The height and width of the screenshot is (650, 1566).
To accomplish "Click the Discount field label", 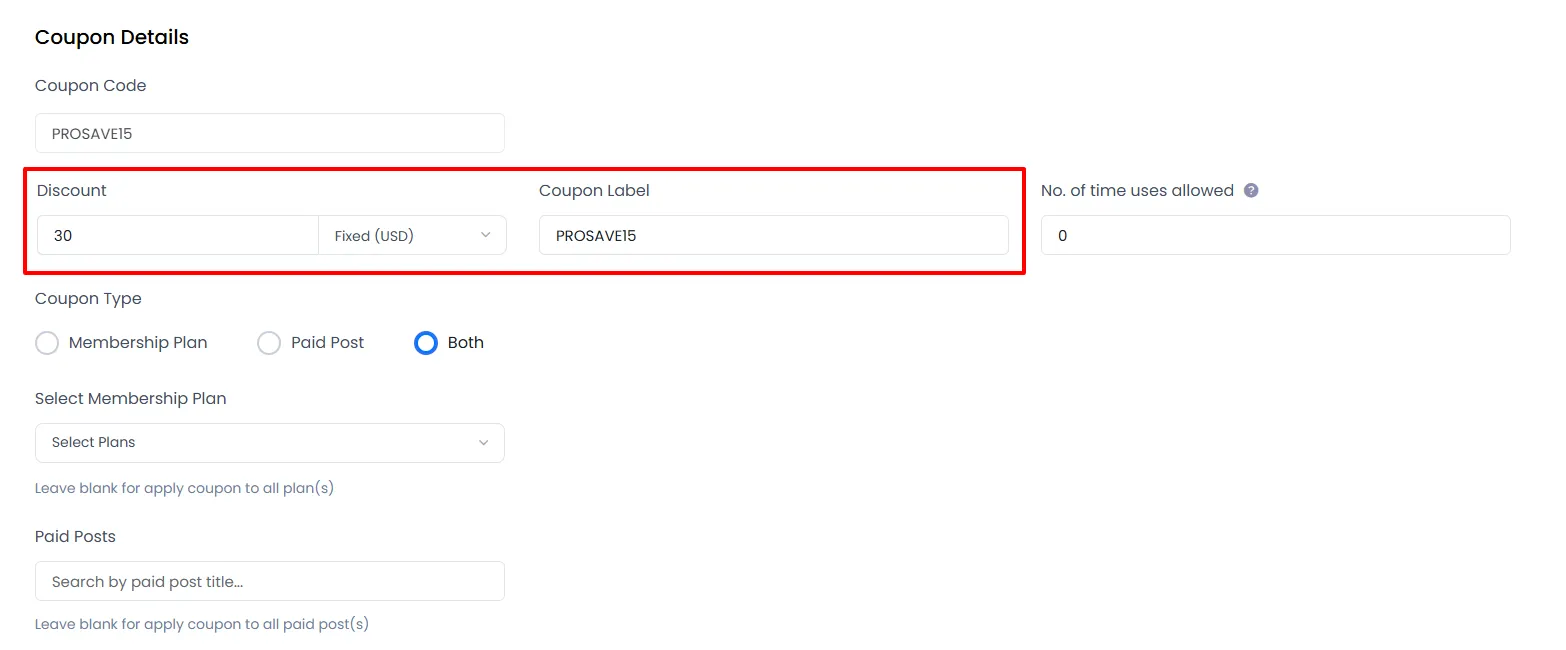I will (x=71, y=190).
